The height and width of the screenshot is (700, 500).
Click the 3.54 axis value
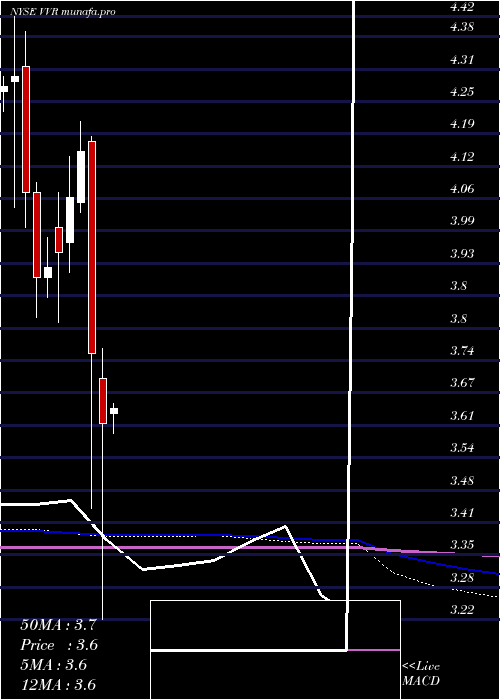click(462, 448)
